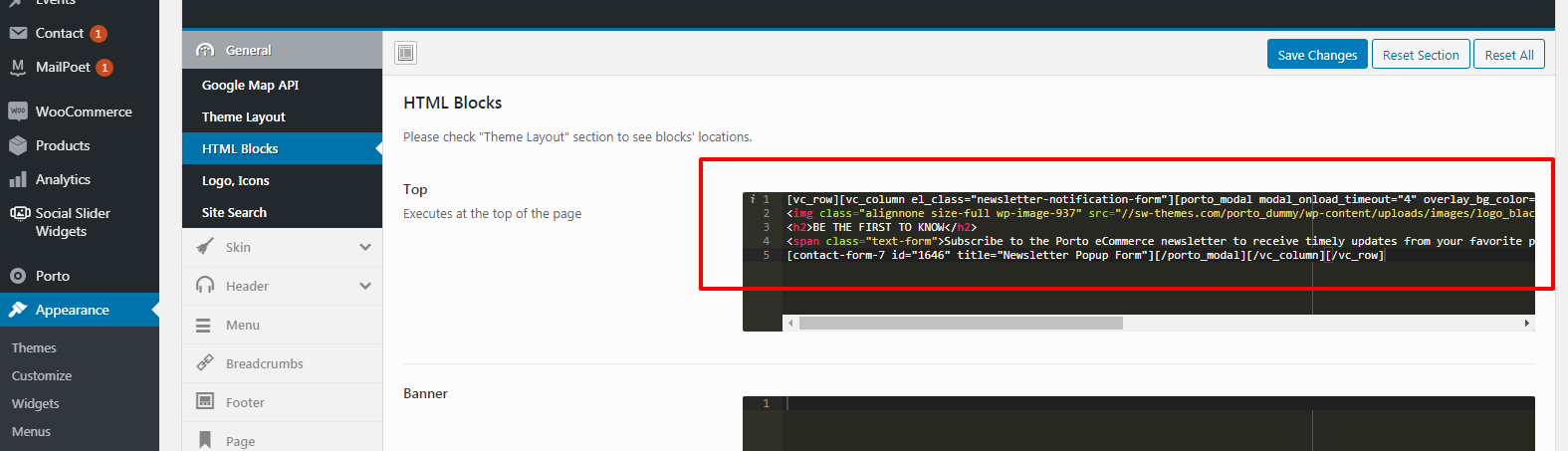Click the contact-form-7 shortcode line
This screenshot has width=1568, height=451.
click(1085, 255)
